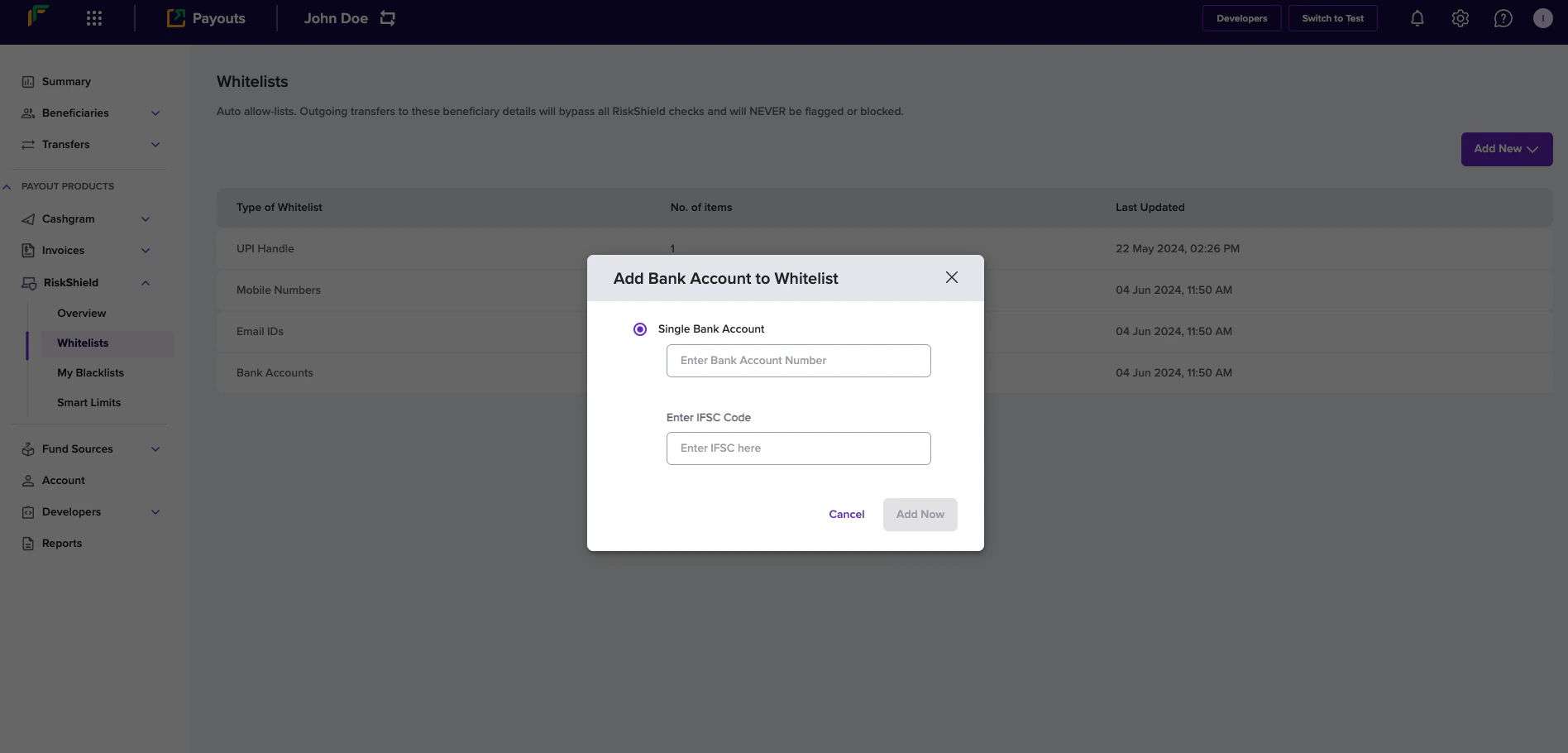The height and width of the screenshot is (753, 1568).
Task: Click the Switch to Test button
Action: pos(1333,18)
